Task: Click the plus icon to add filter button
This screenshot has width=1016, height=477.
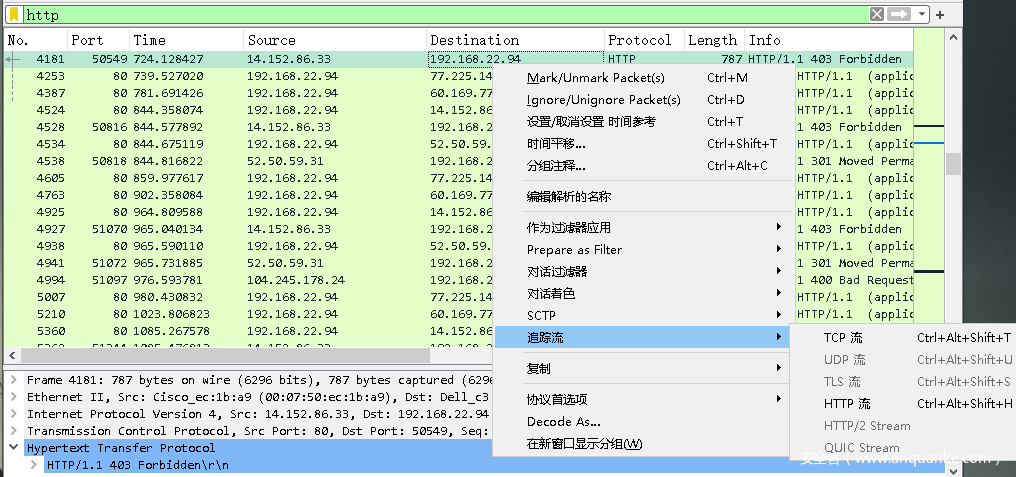Action: (939, 14)
